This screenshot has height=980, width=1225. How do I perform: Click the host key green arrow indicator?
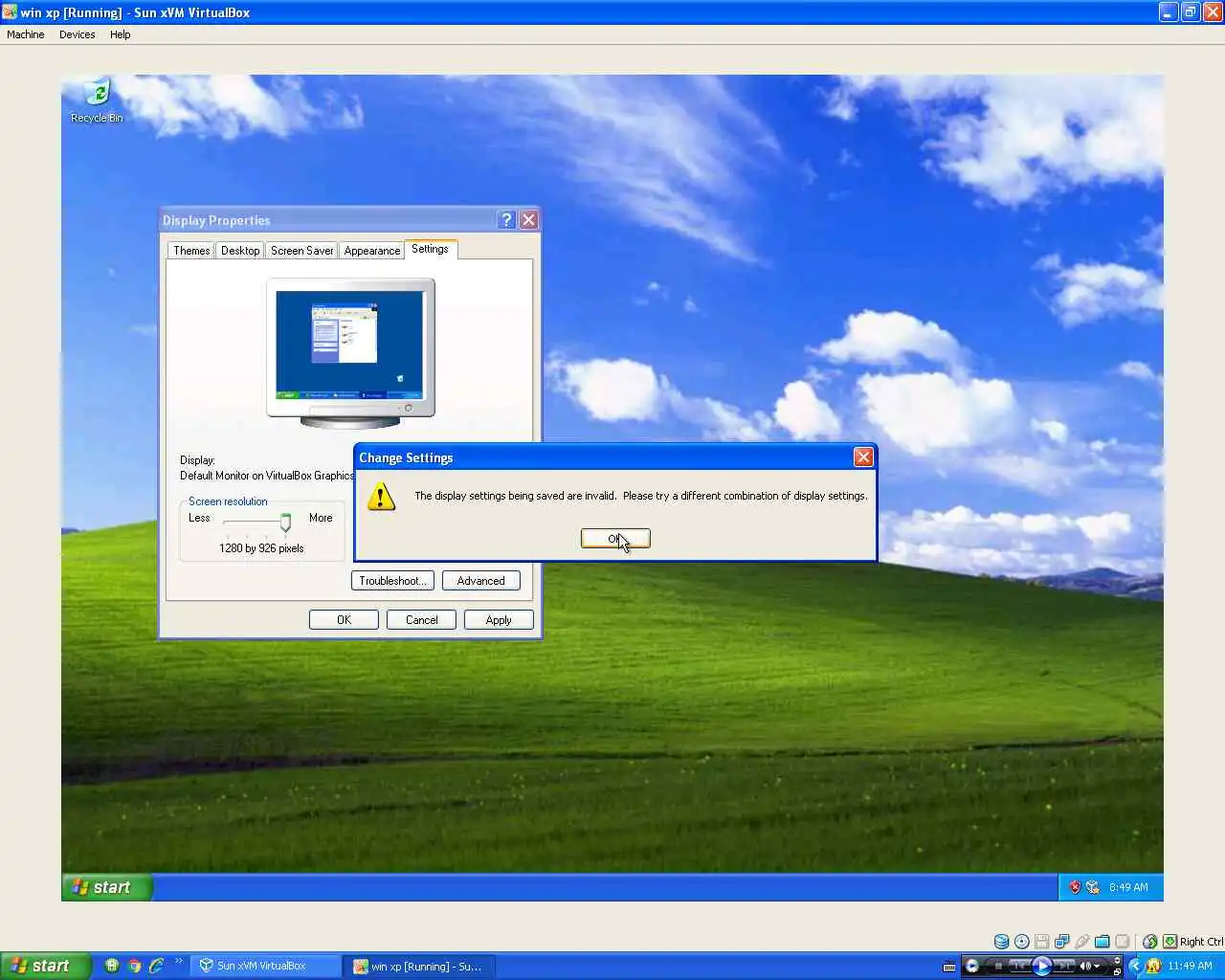[x=1169, y=942]
